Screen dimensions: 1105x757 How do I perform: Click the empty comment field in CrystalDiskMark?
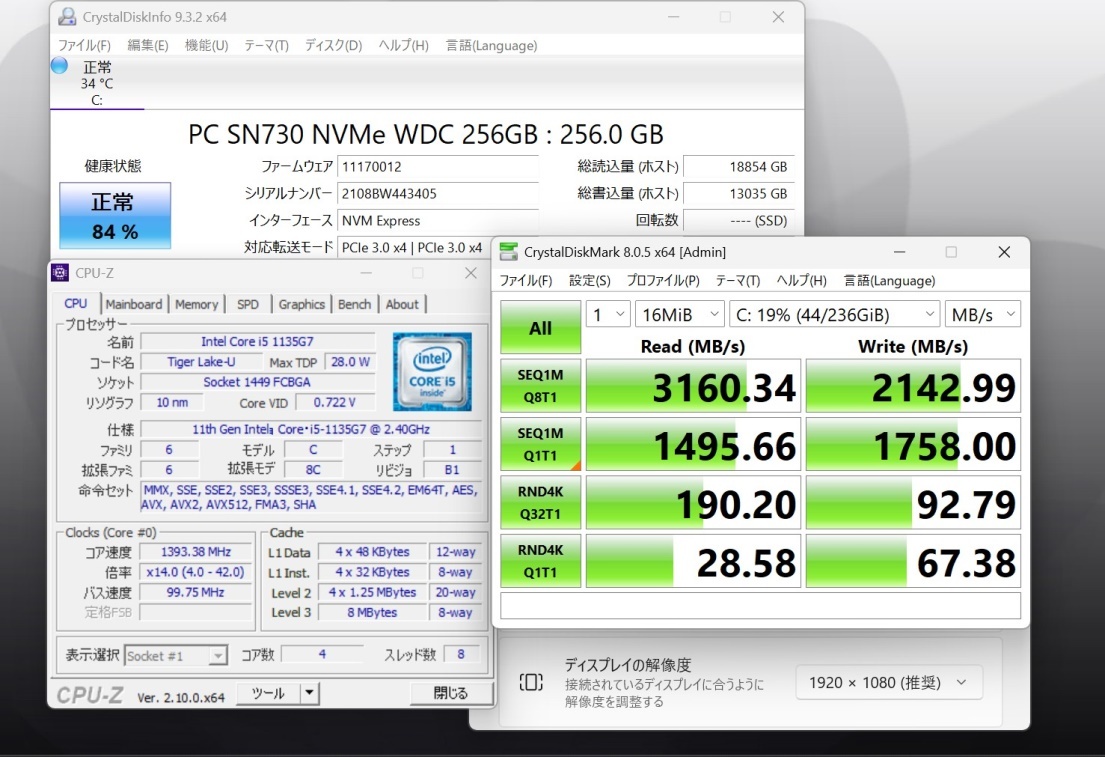tap(760, 606)
